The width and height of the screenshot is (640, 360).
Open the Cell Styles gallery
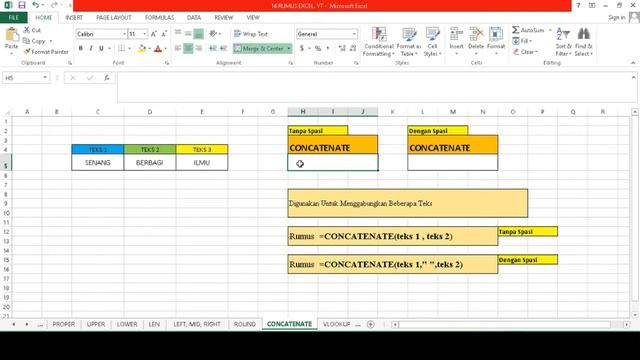click(432, 42)
